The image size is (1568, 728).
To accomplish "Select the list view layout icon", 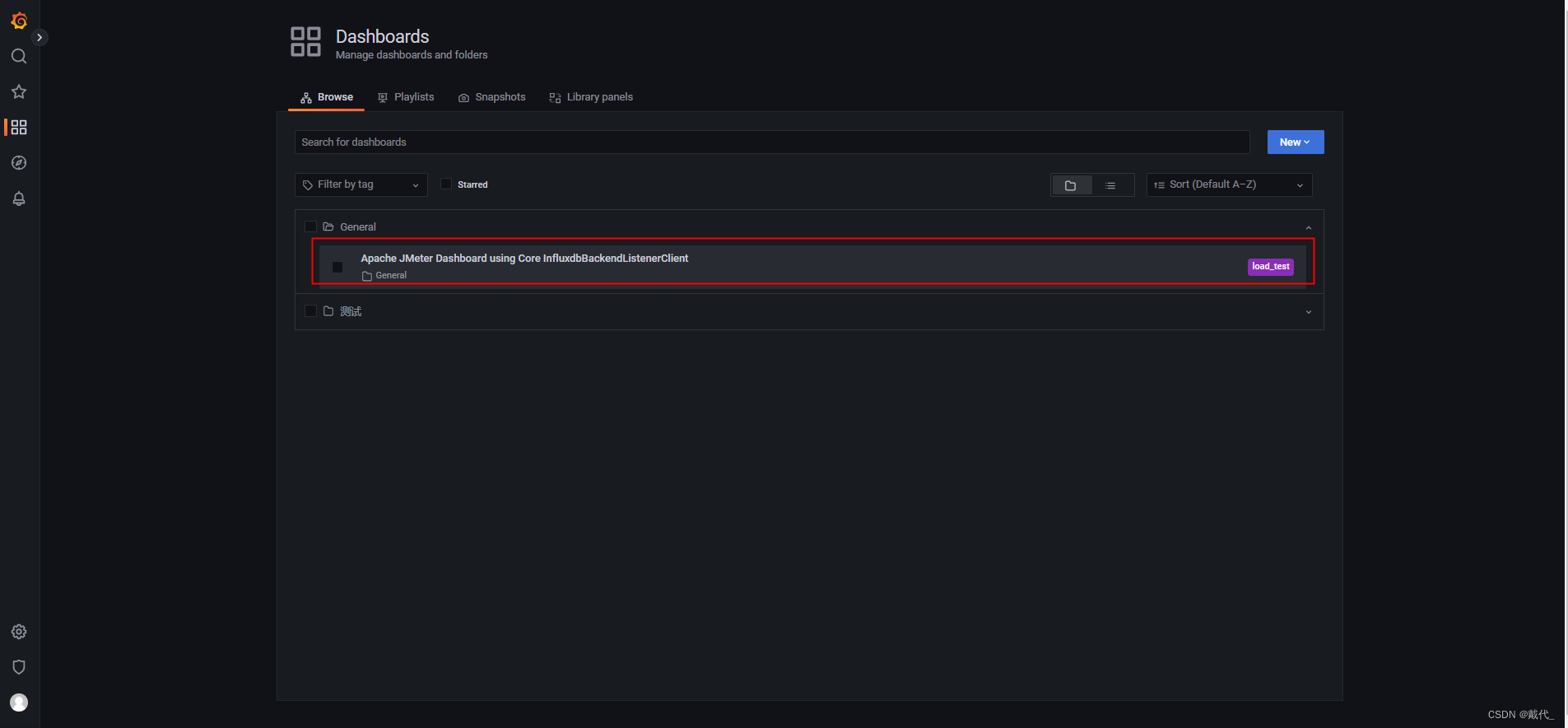I will [1111, 185].
